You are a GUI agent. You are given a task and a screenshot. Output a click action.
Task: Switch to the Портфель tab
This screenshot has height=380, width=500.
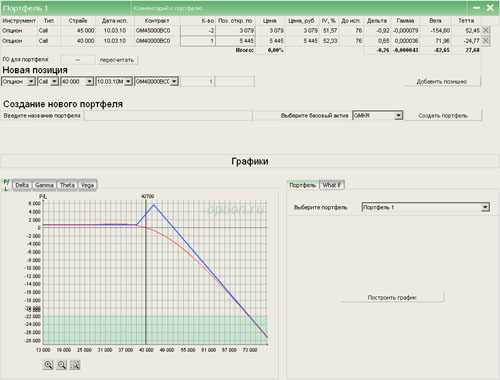(x=303, y=185)
